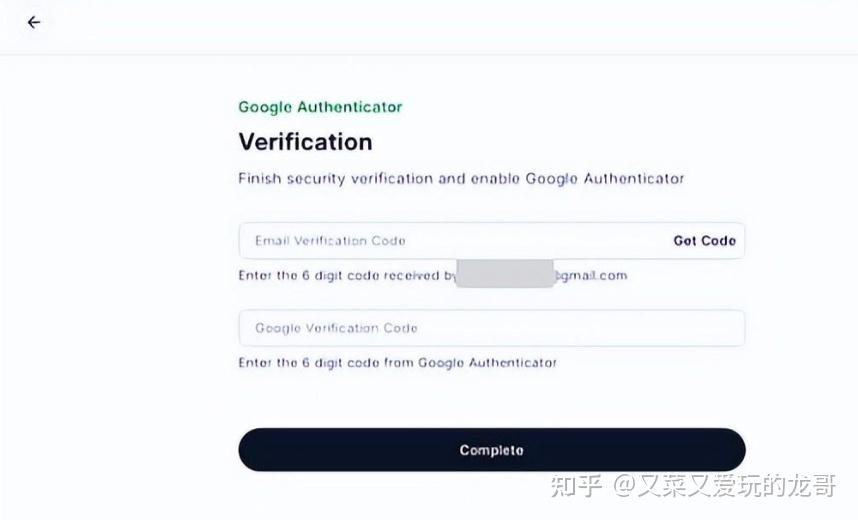
Task: Focus the Email Verification Code input field
Action: 450,241
